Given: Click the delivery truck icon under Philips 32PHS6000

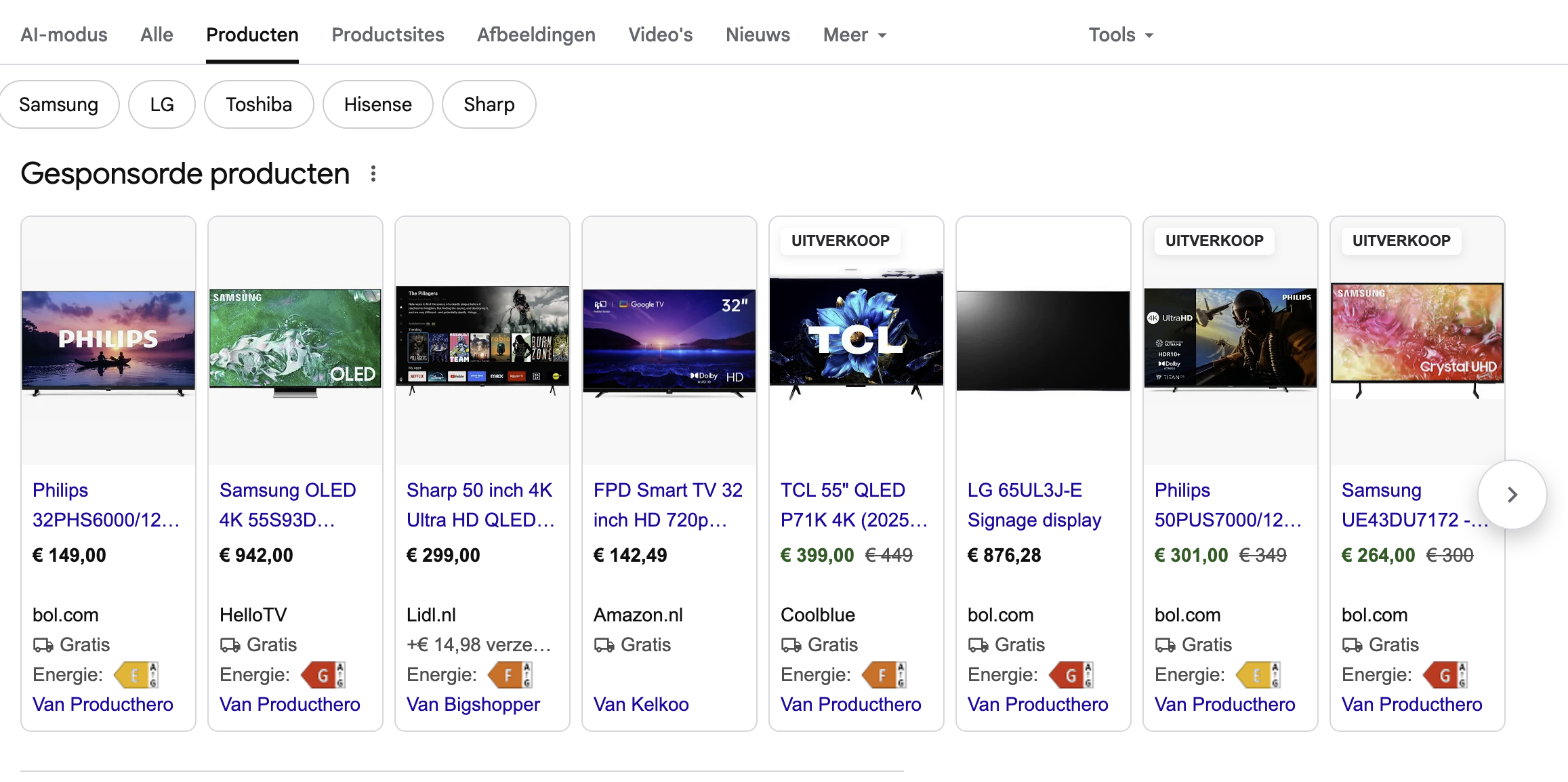Looking at the screenshot, I should [x=43, y=645].
